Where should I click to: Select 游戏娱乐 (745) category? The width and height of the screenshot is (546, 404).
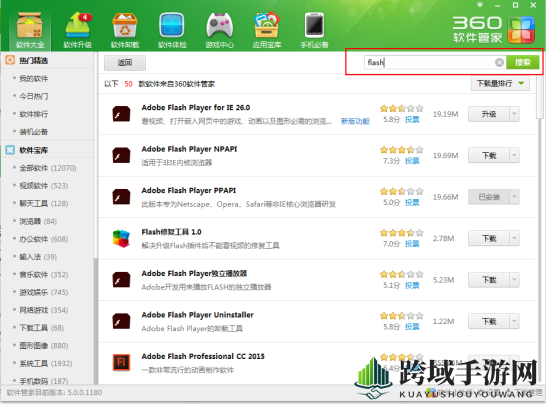pos(44,292)
